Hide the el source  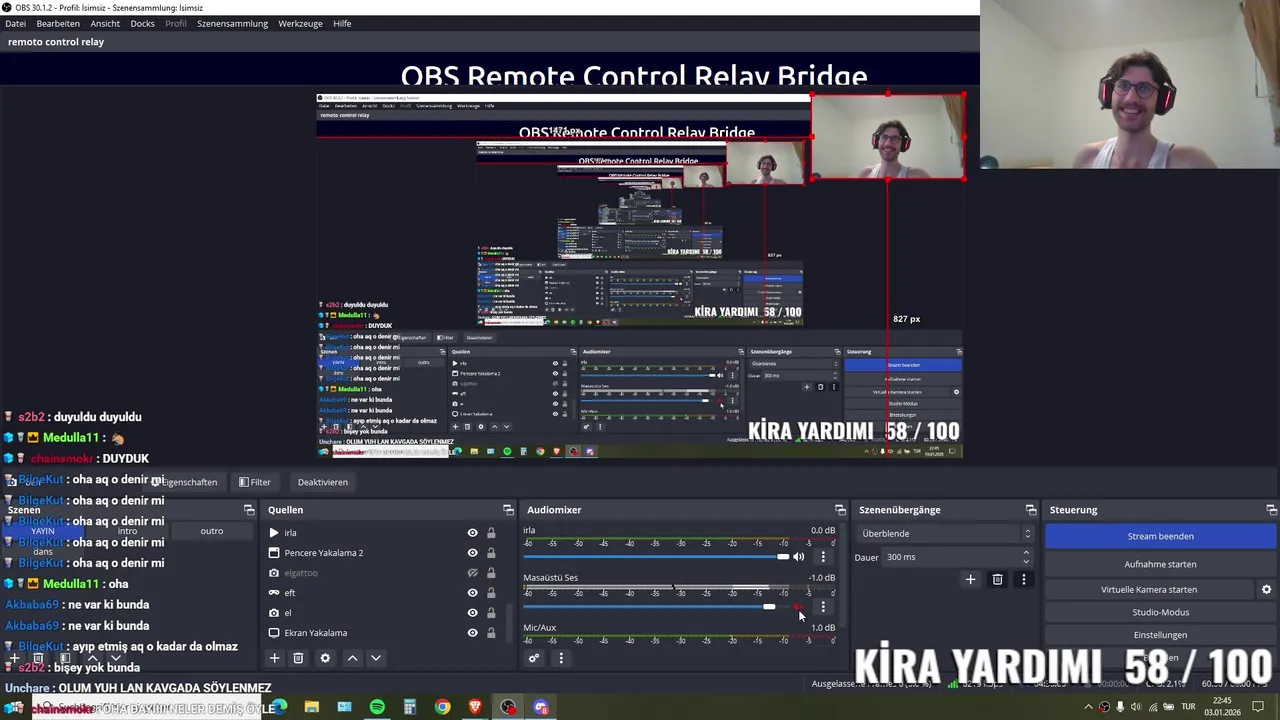[472, 613]
